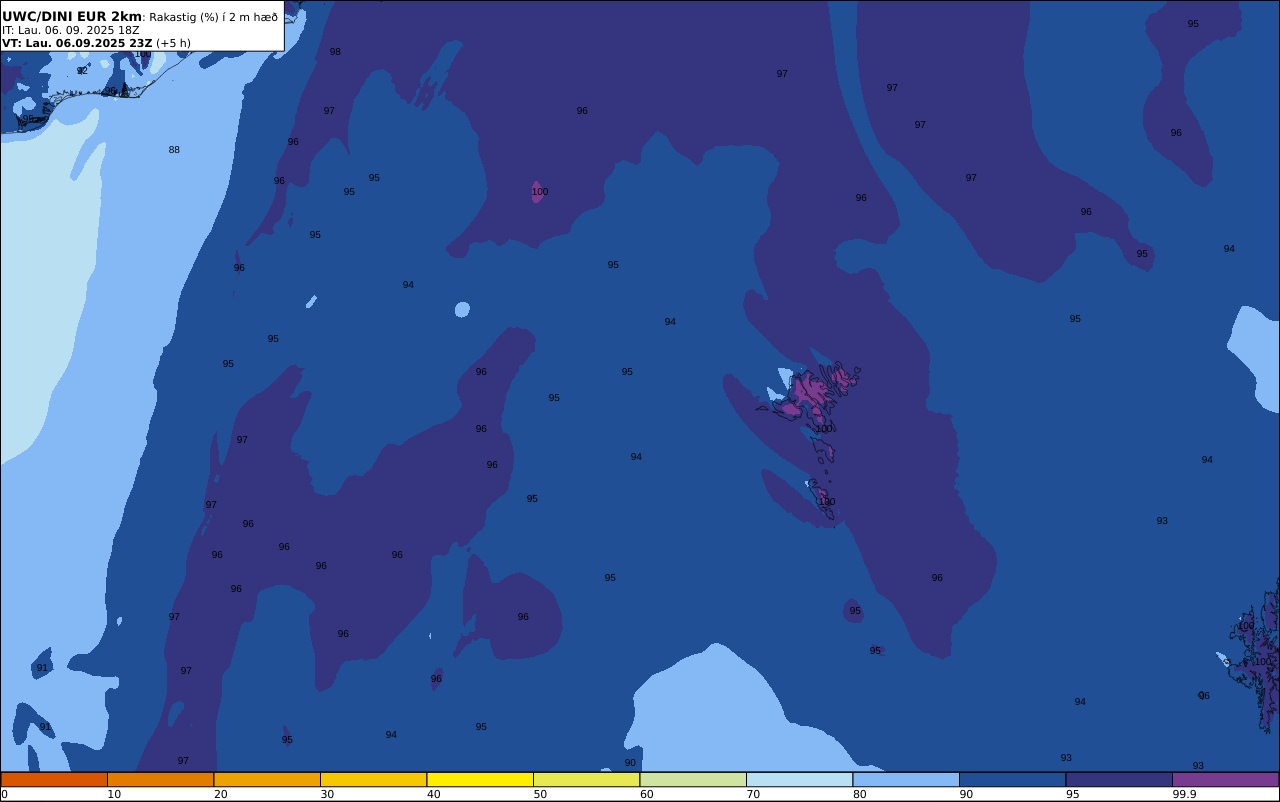
Task: Select the "Rakastig (%) í 2 m hæð" caption
Action: tap(214, 17)
